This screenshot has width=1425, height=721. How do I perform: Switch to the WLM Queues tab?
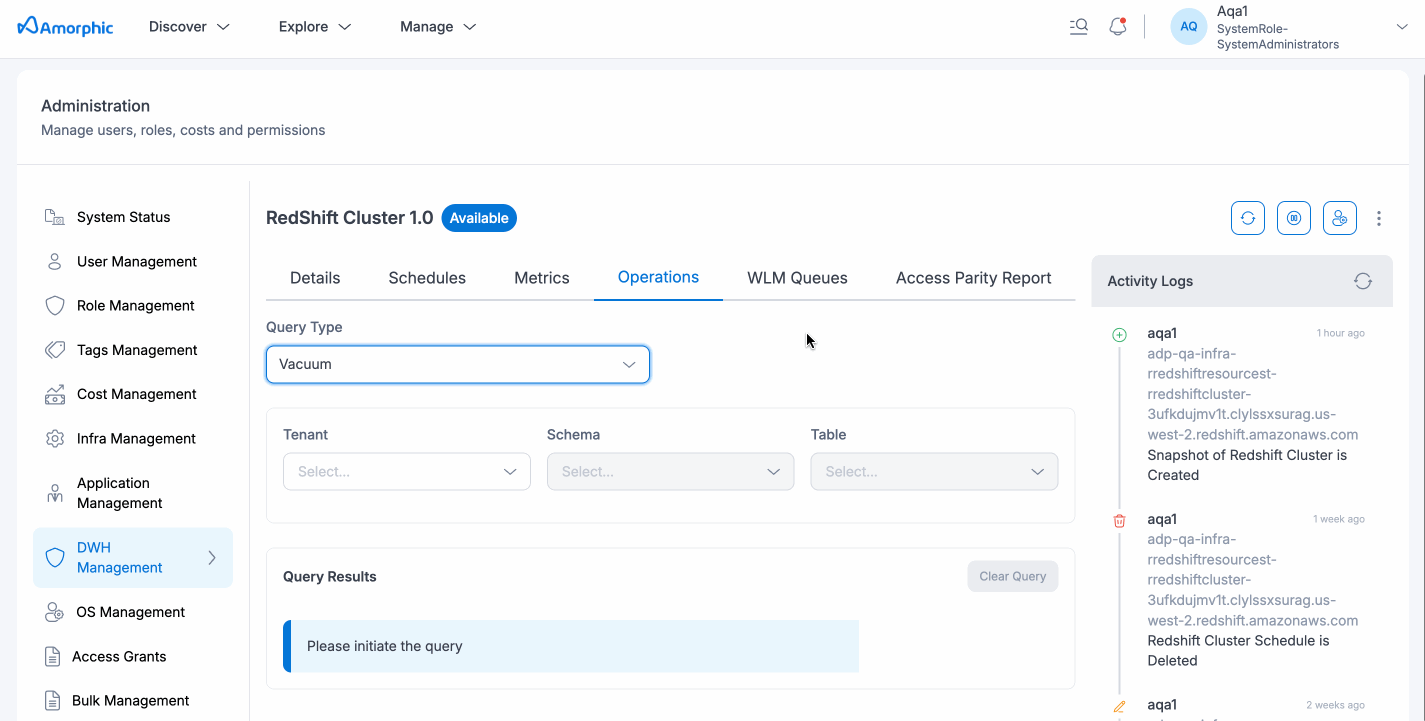797,278
